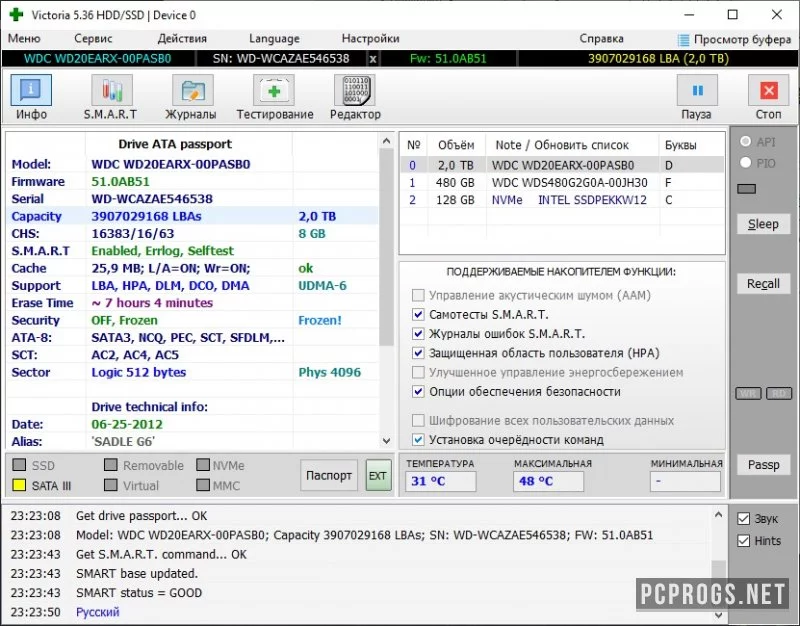The image size is (800, 626).
Task: Open the Меню menu
Action: point(24,39)
